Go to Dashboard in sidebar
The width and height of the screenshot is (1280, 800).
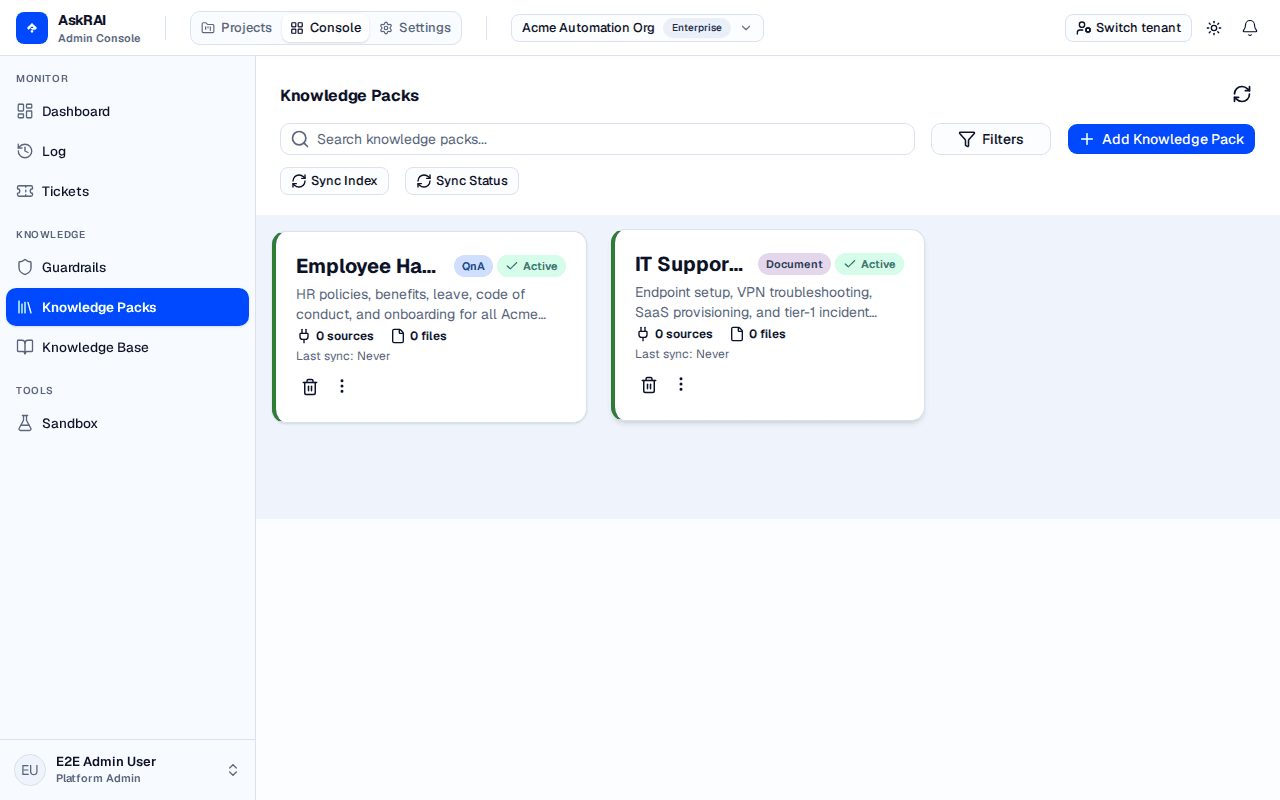coord(127,111)
